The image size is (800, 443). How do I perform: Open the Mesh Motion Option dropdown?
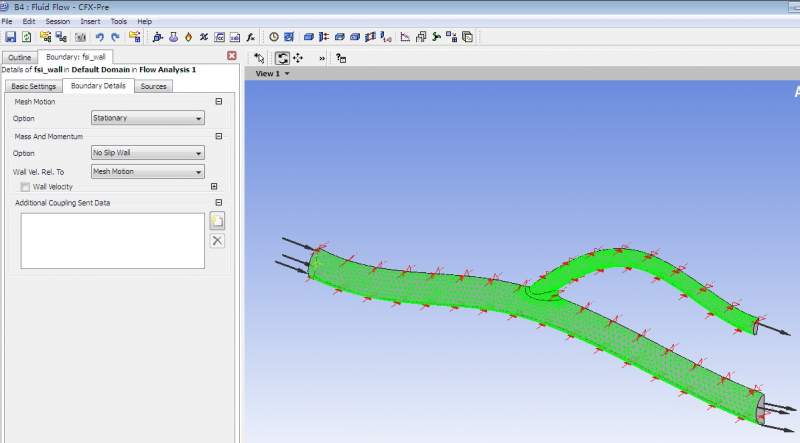[148, 118]
